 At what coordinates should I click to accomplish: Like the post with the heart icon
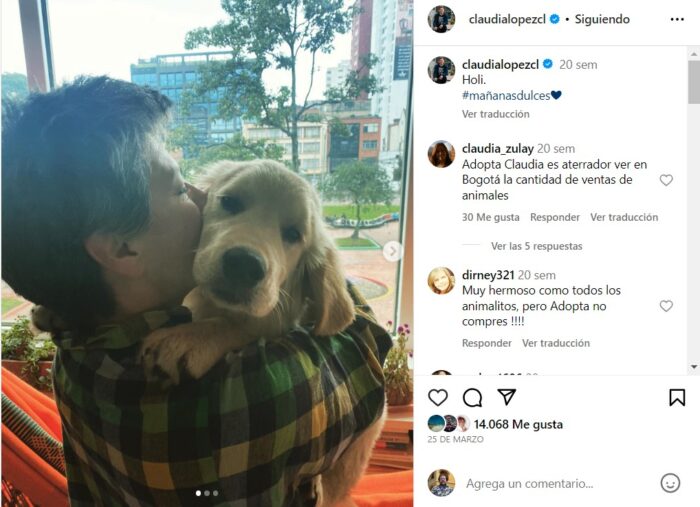point(438,397)
